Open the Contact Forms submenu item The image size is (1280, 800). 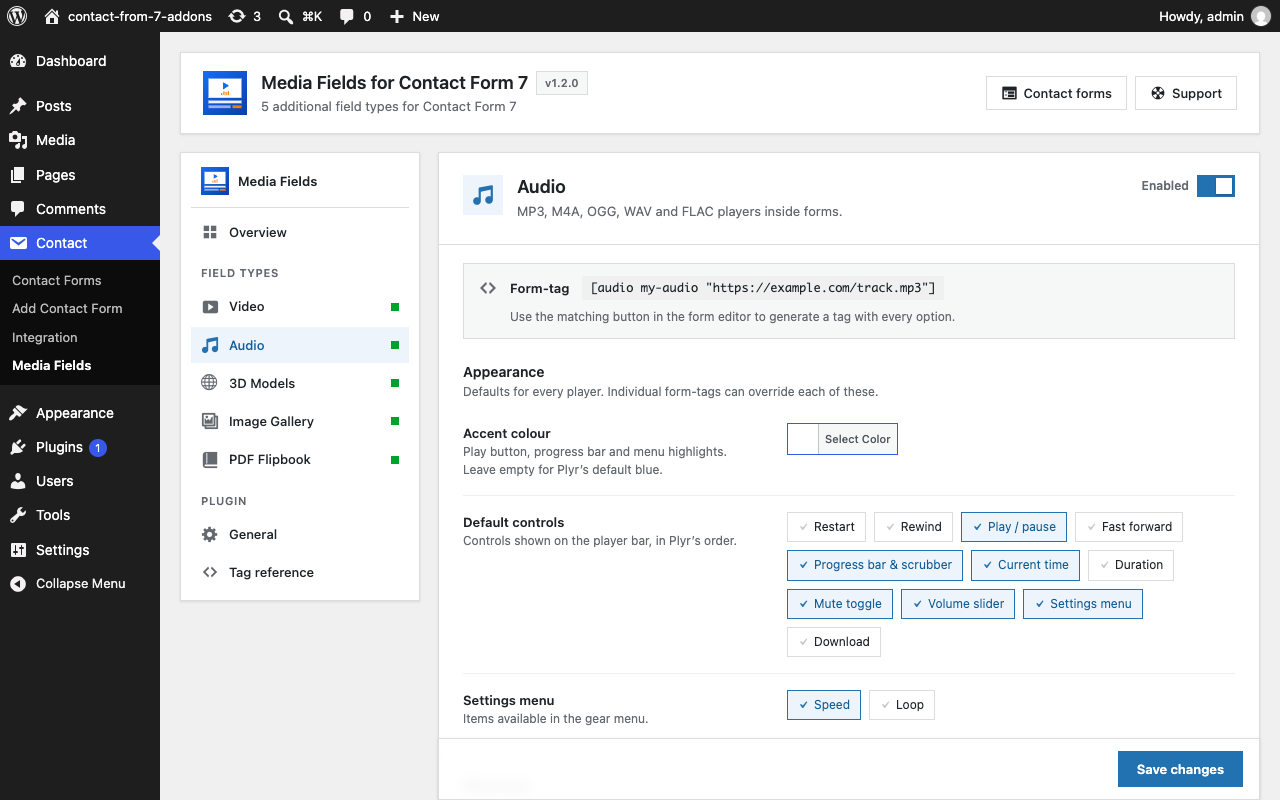coord(57,280)
